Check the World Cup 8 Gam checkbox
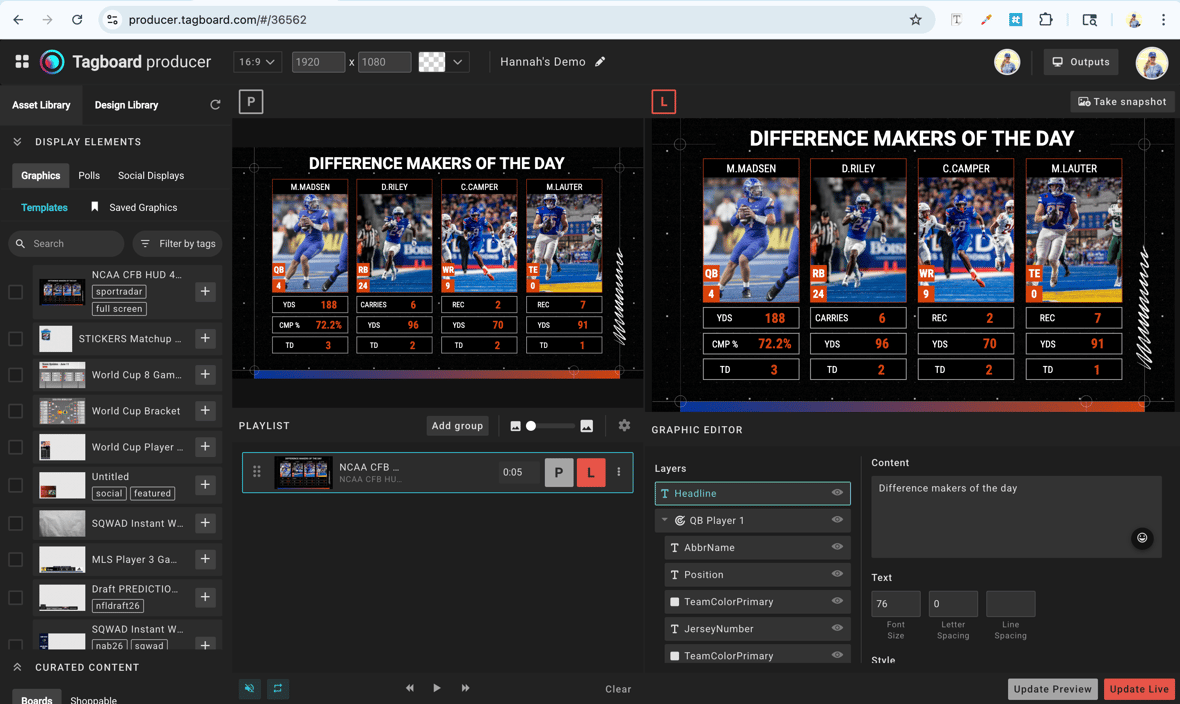This screenshot has width=1180, height=704. [15, 375]
